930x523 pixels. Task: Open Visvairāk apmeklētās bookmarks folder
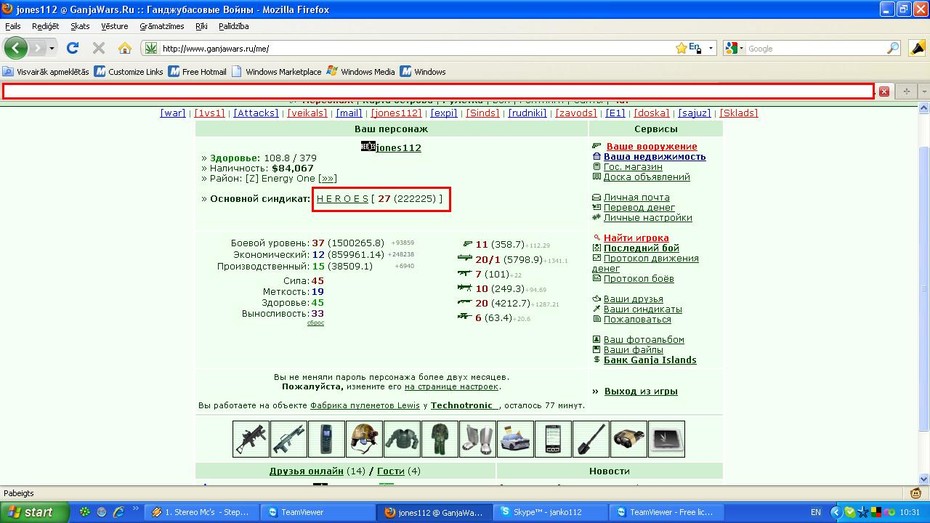[46, 72]
